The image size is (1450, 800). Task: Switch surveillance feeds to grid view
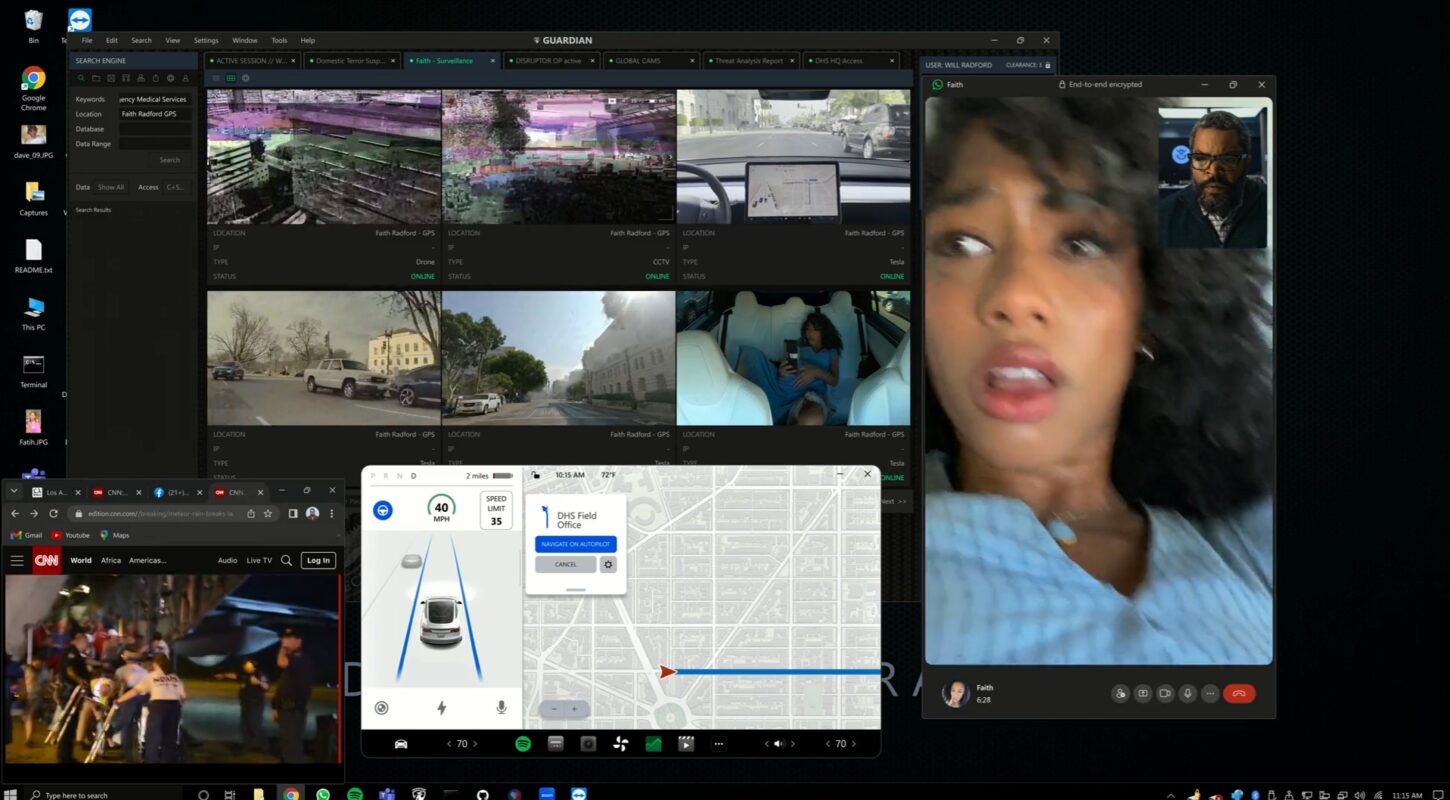tap(230, 78)
